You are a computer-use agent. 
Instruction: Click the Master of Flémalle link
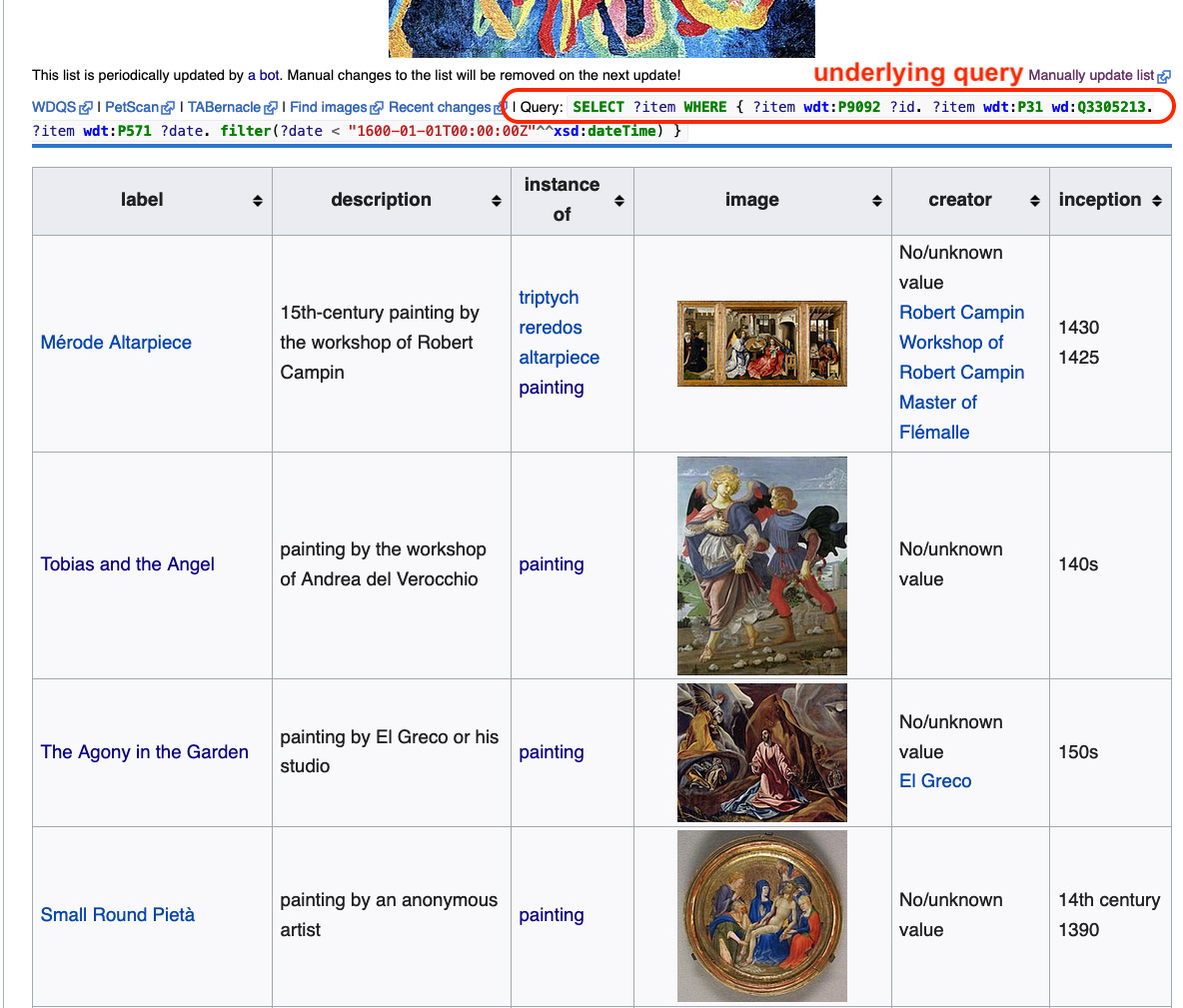(937, 418)
